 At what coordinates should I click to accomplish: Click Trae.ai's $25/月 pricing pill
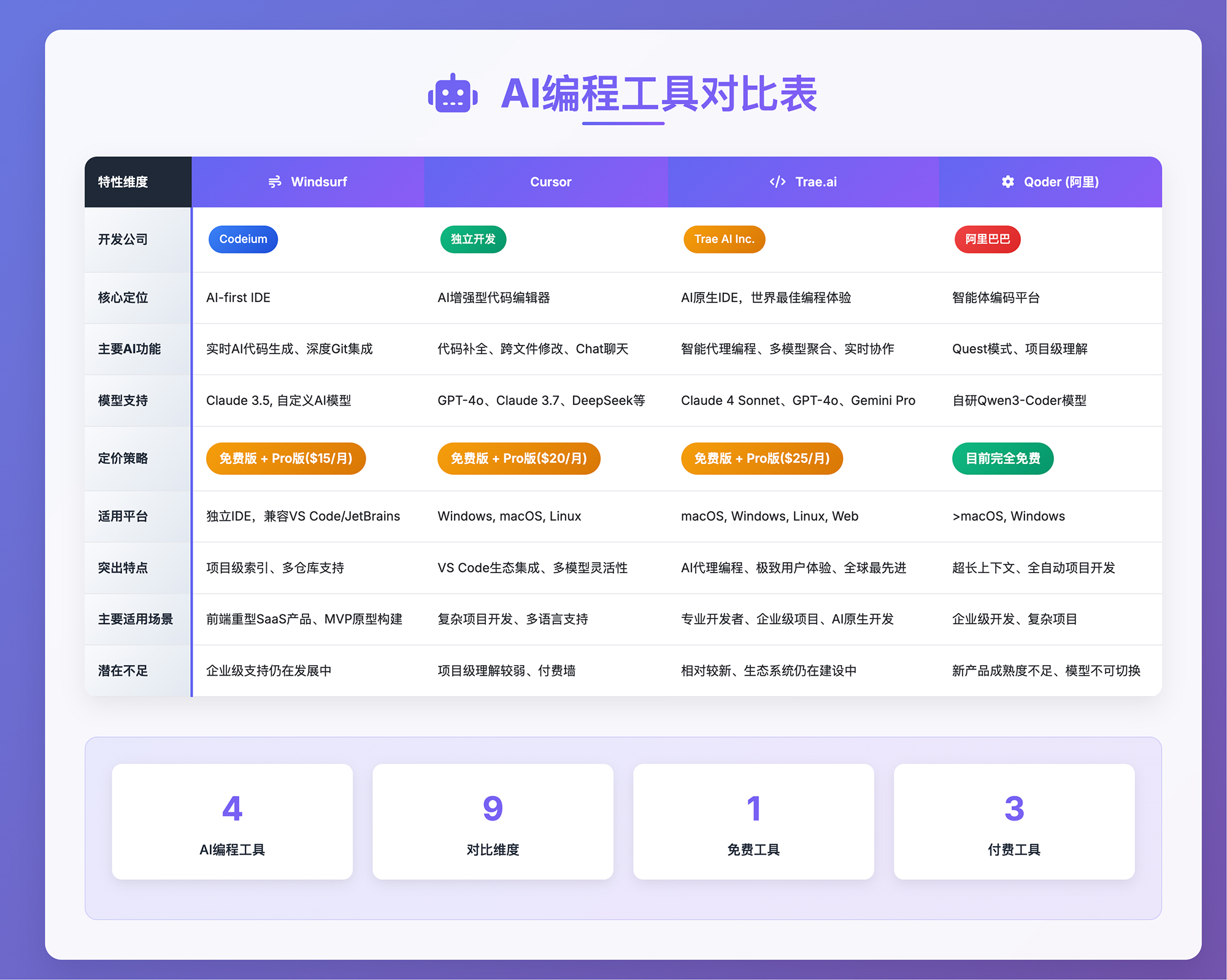click(761, 458)
